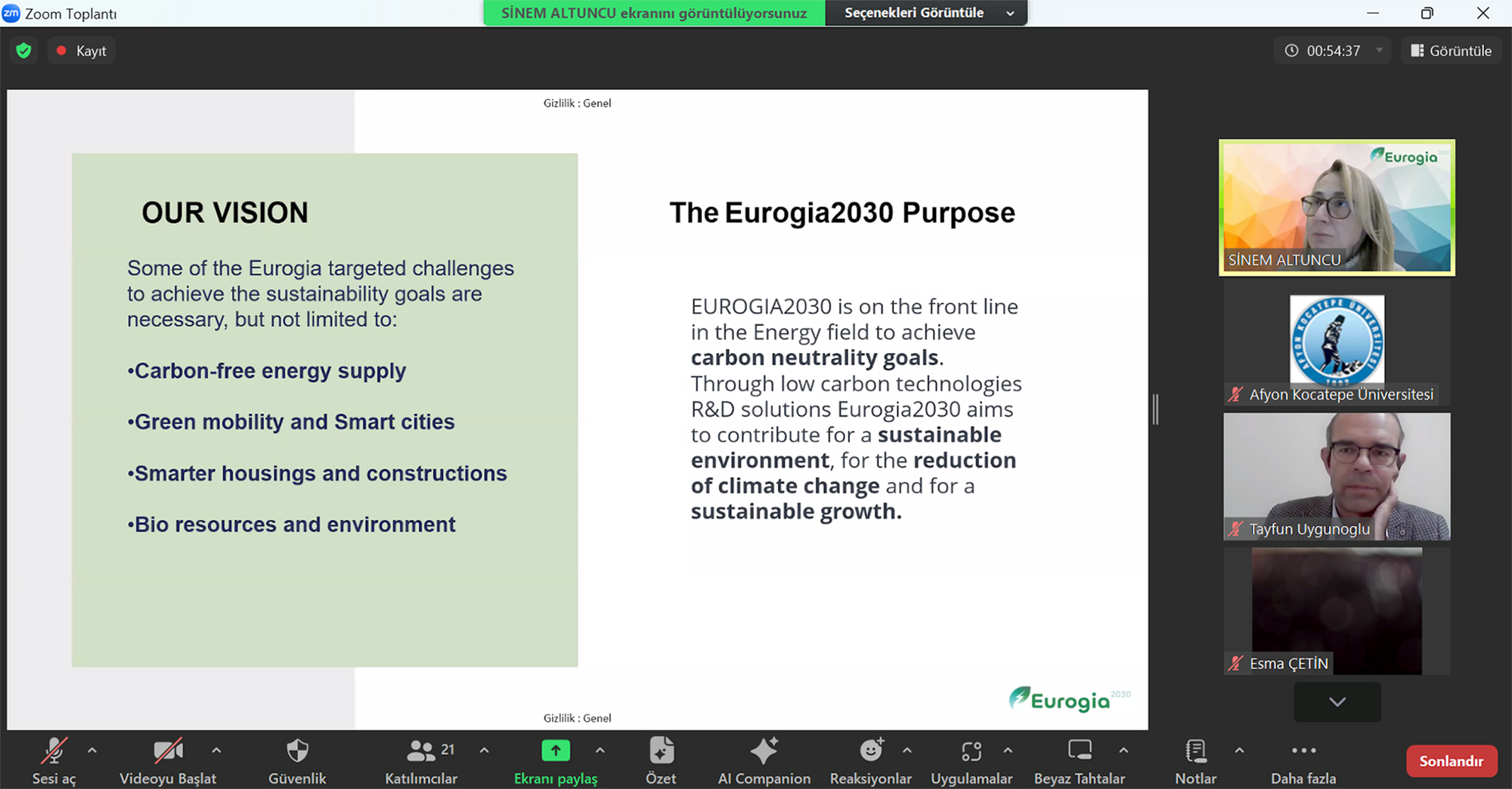Click the green encryption shield icon
1512x789 pixels.
click(24, 51)
